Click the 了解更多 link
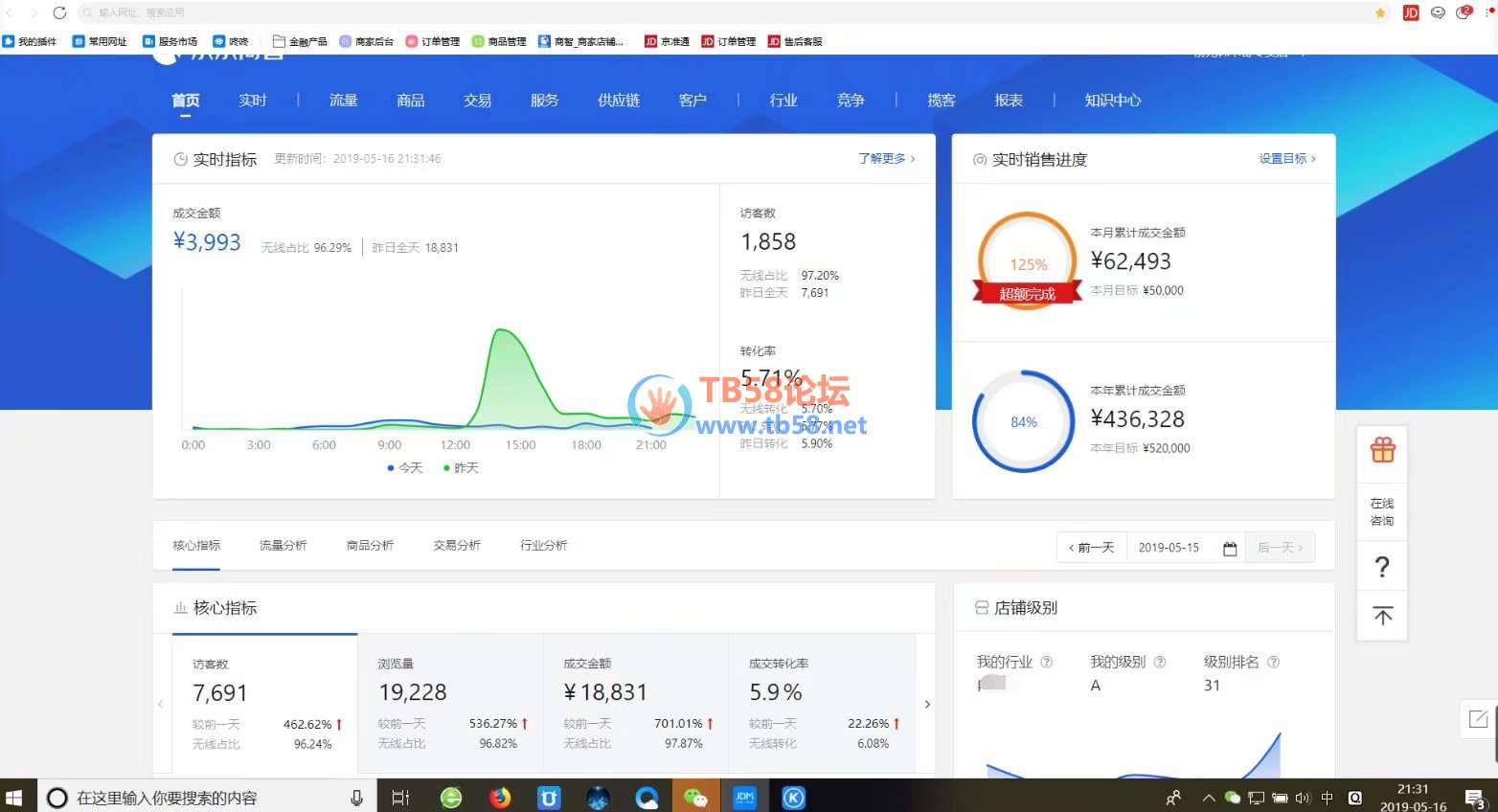Viewport: 1498px width, 812px height. coord(886,159)
